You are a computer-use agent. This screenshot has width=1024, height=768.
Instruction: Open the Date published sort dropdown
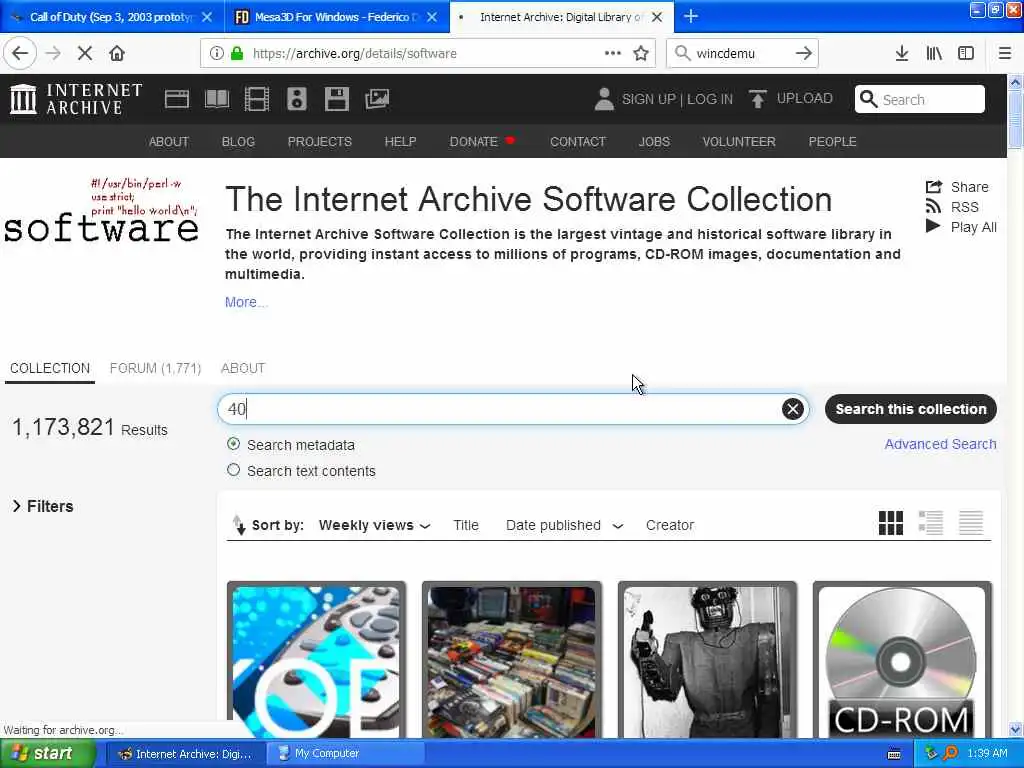coord(564,526)
